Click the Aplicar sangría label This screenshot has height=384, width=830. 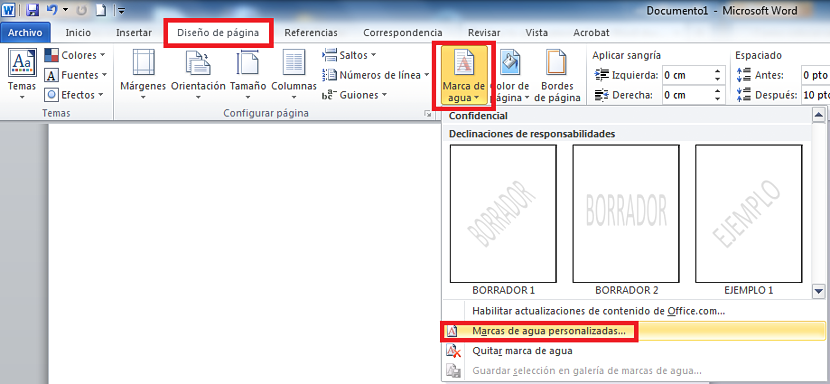pos(627,55)
